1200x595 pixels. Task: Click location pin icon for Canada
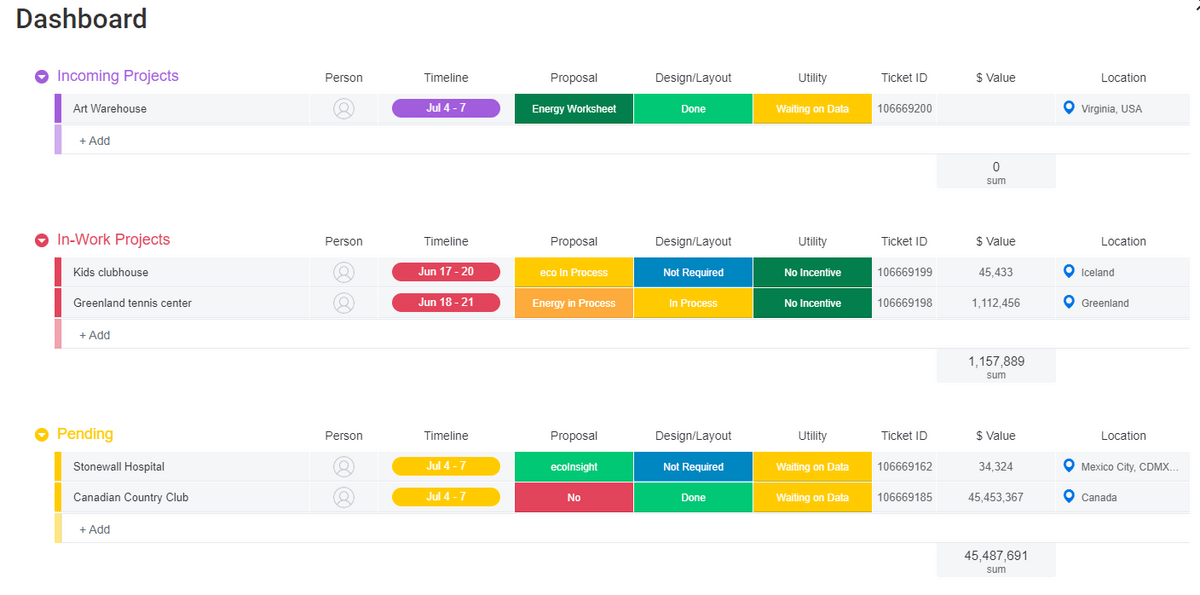click(x=1069, y=497)
